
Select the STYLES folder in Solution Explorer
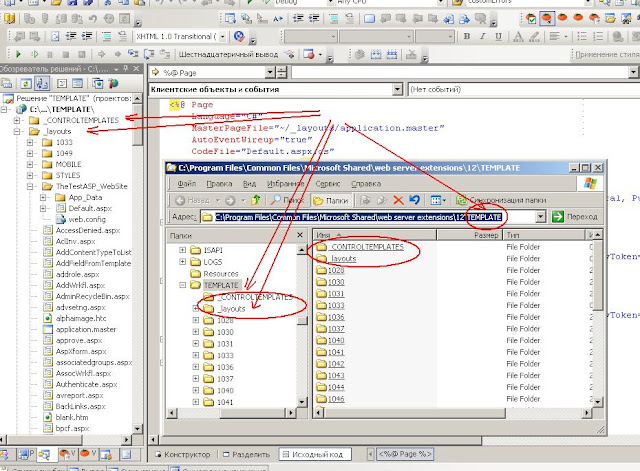[68, 176]
